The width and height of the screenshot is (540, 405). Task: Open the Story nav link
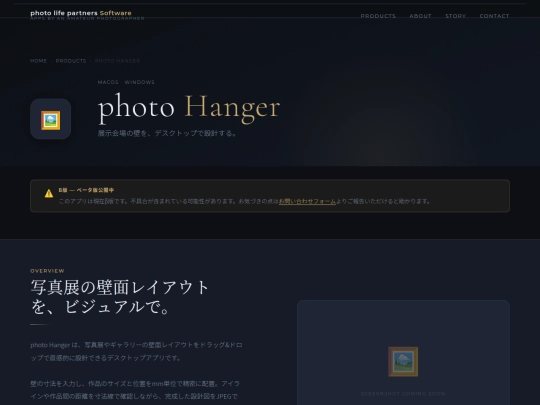pyautogui.click(x=455, y=16)
